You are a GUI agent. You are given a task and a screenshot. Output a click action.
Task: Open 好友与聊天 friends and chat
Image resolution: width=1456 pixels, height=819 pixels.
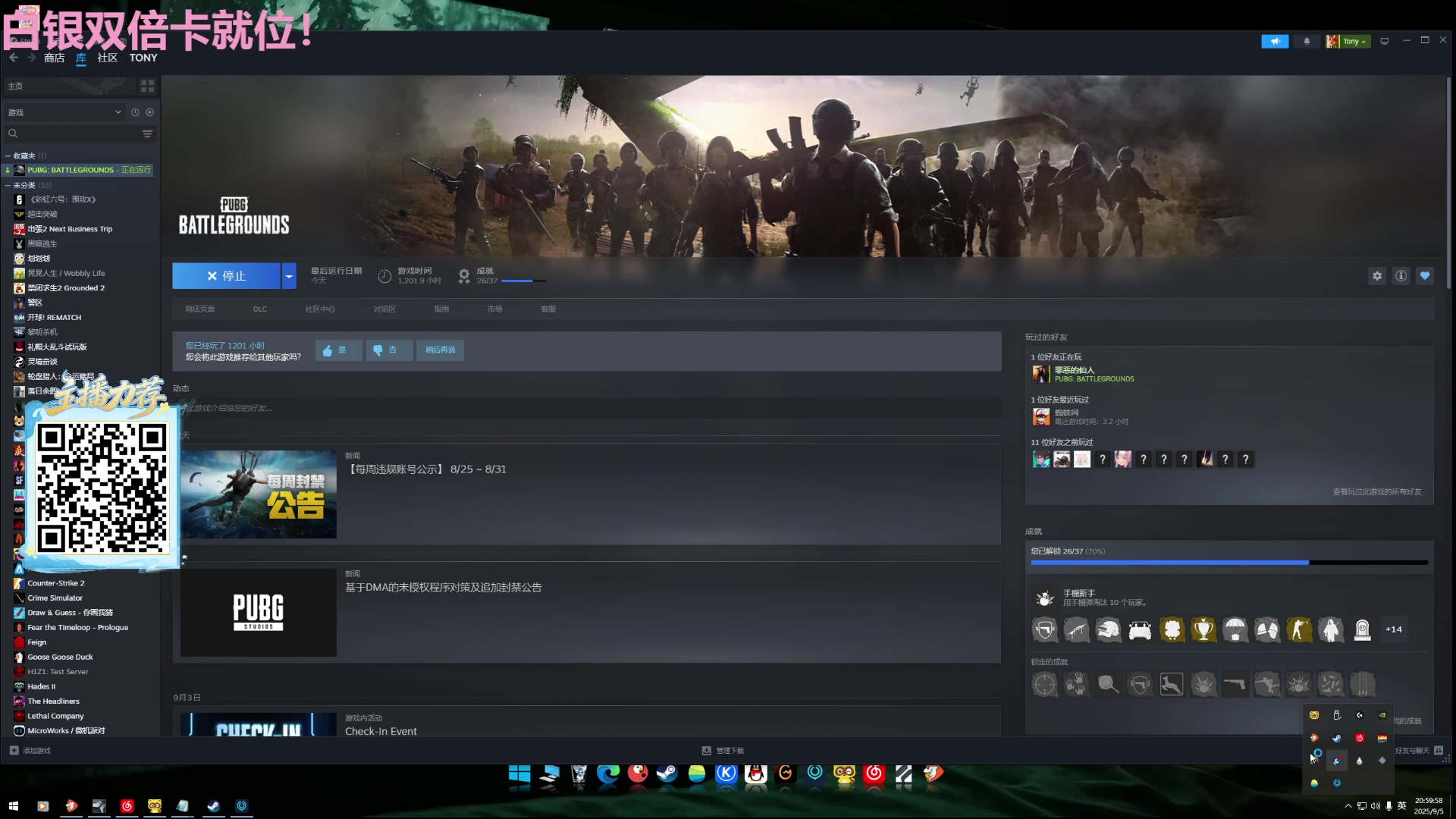pyautogui.click(x=1419, y=751)
